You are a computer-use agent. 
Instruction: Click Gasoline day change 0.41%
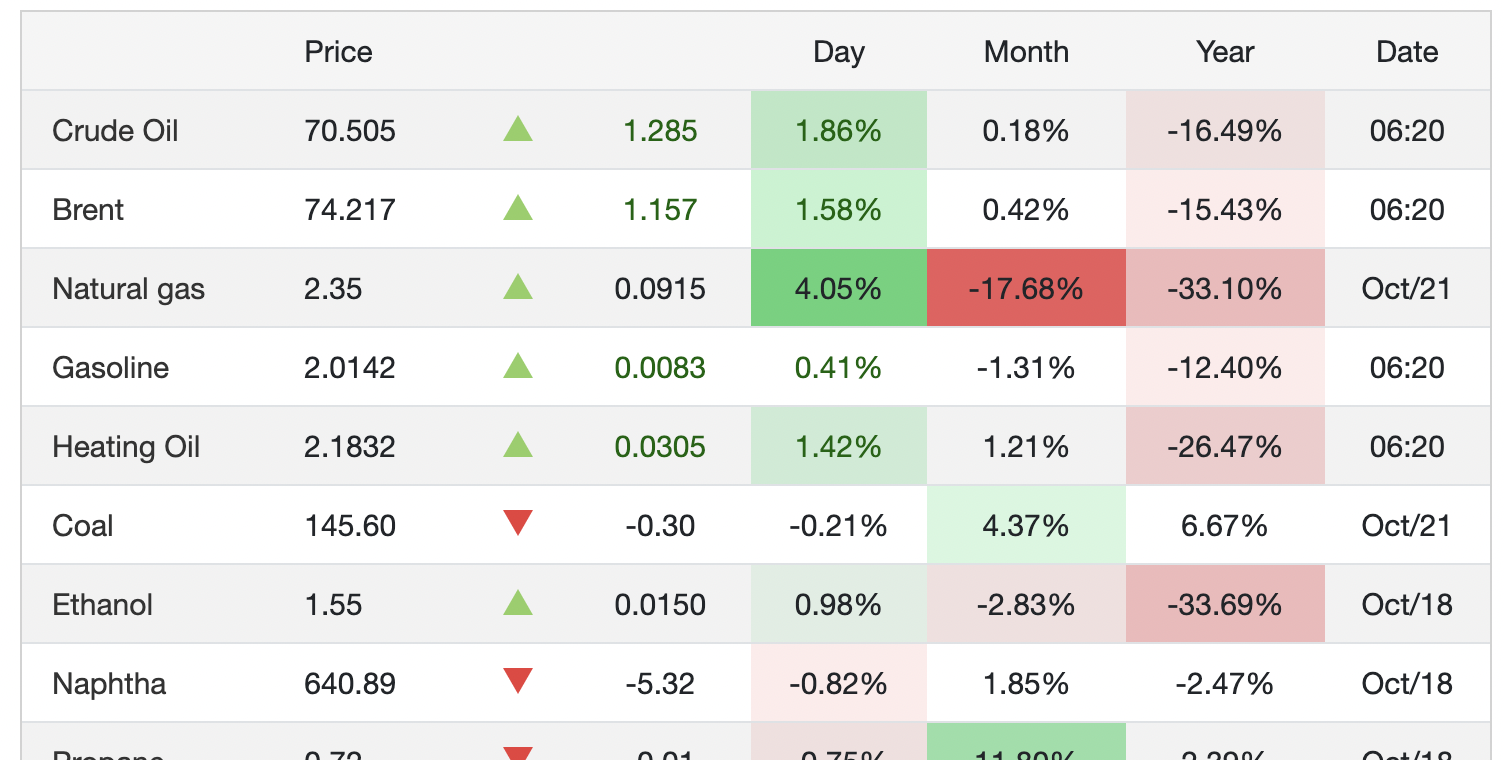pyautogui.click(x=838, y=368)
